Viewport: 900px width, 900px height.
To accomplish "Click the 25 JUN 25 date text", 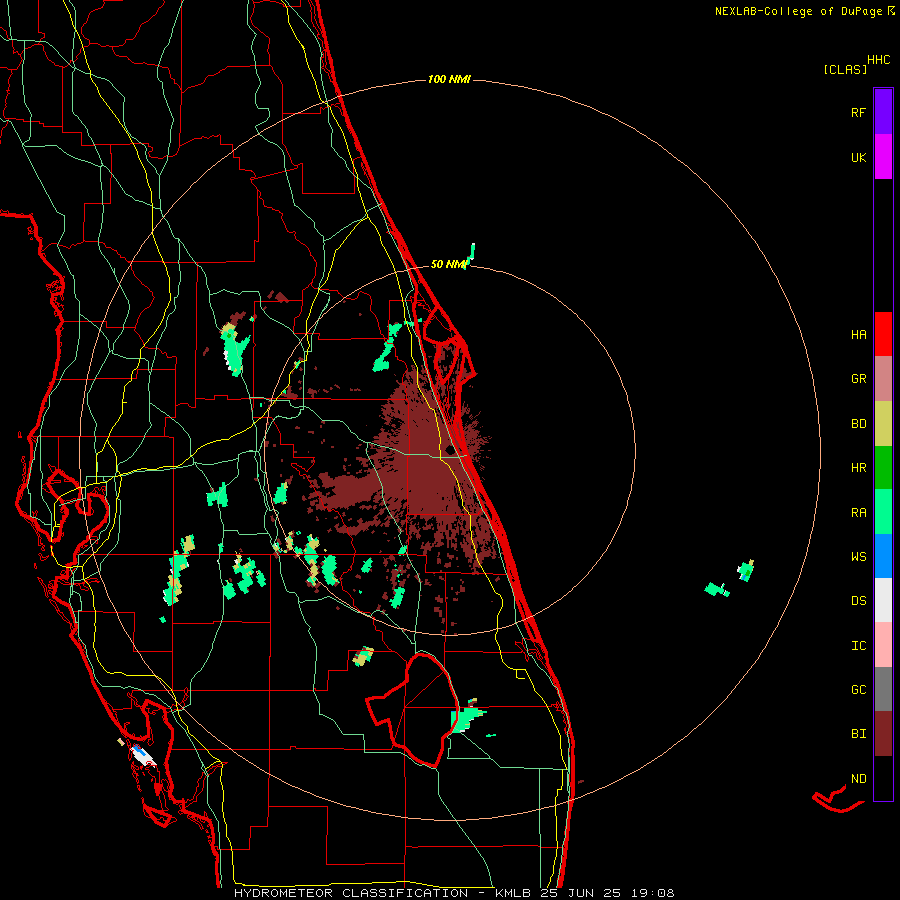I will [x=581, y=893].
